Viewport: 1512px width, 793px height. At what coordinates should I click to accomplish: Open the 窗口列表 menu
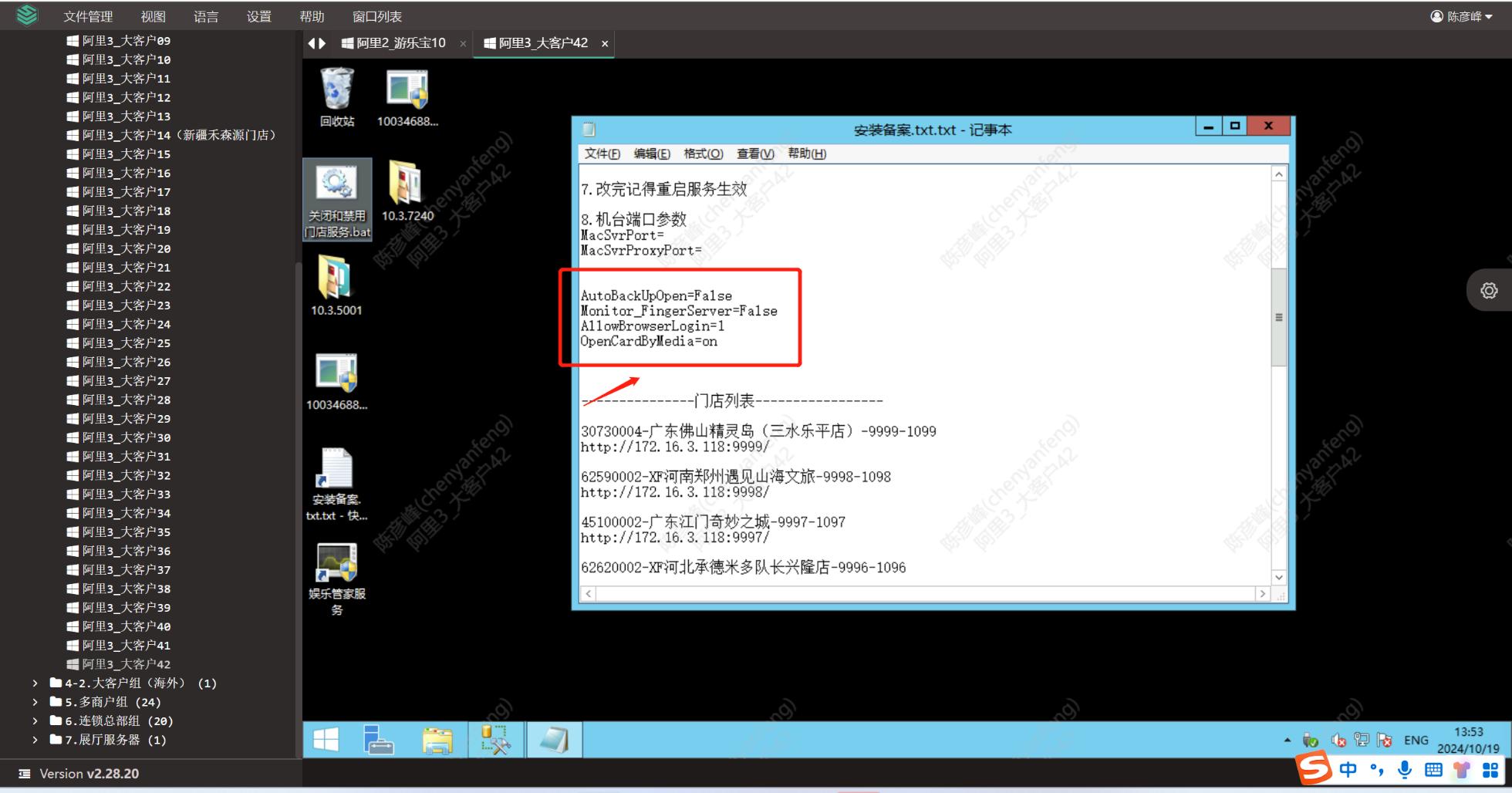coord(377,16)
